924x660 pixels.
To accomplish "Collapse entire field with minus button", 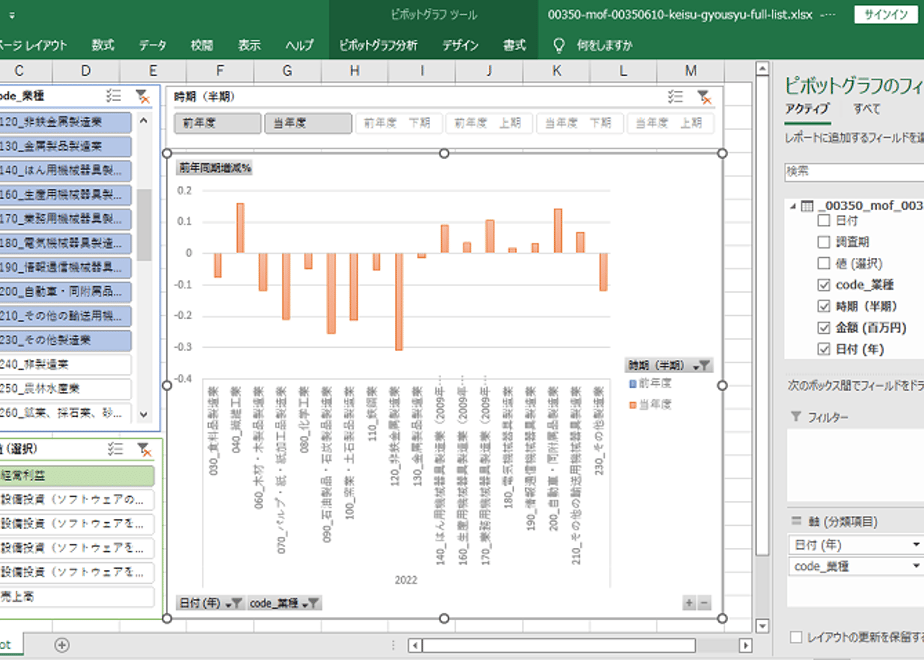I will point(704,603).
